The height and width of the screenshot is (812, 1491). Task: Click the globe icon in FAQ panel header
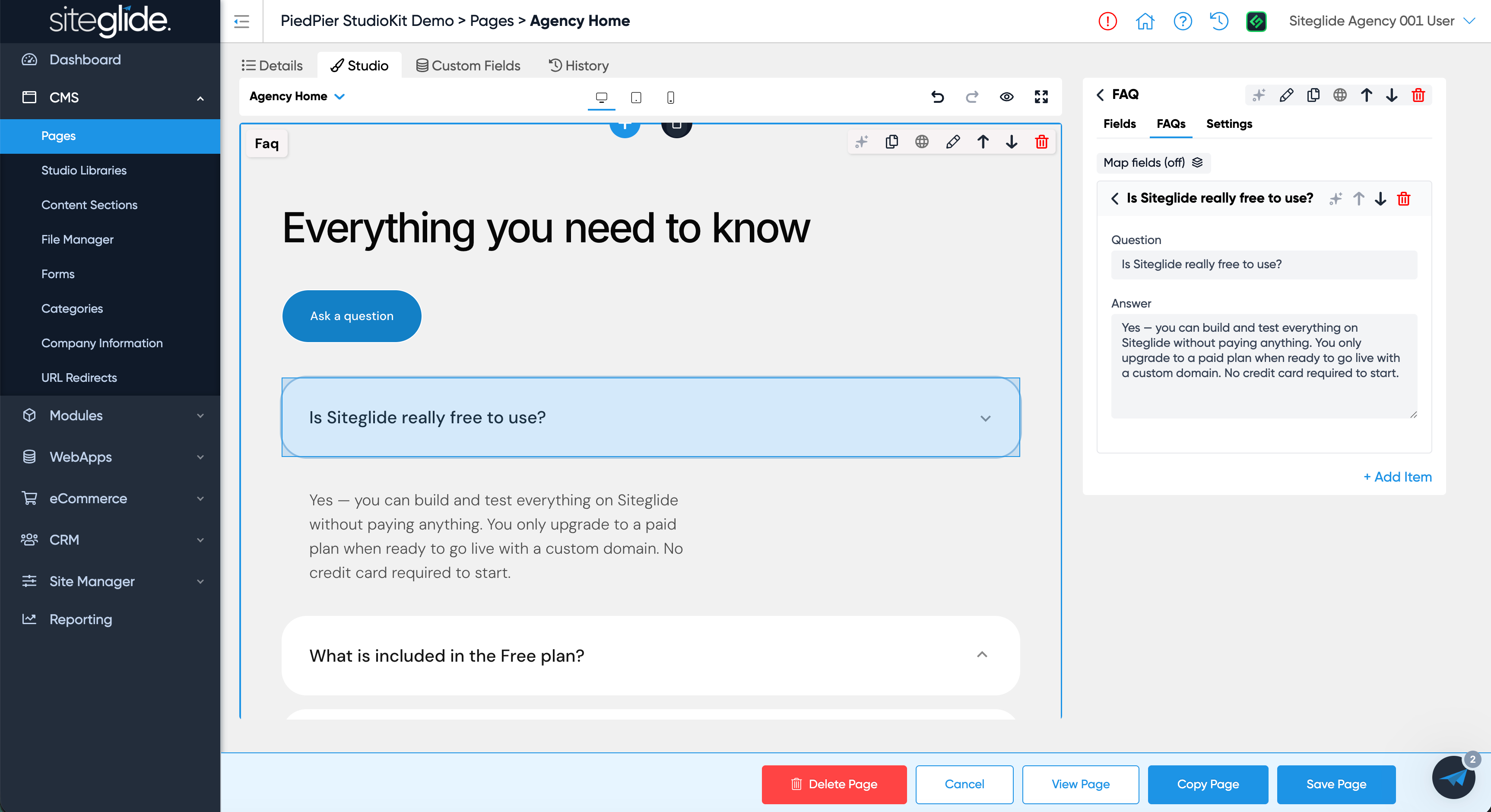tap(1340, 95)
